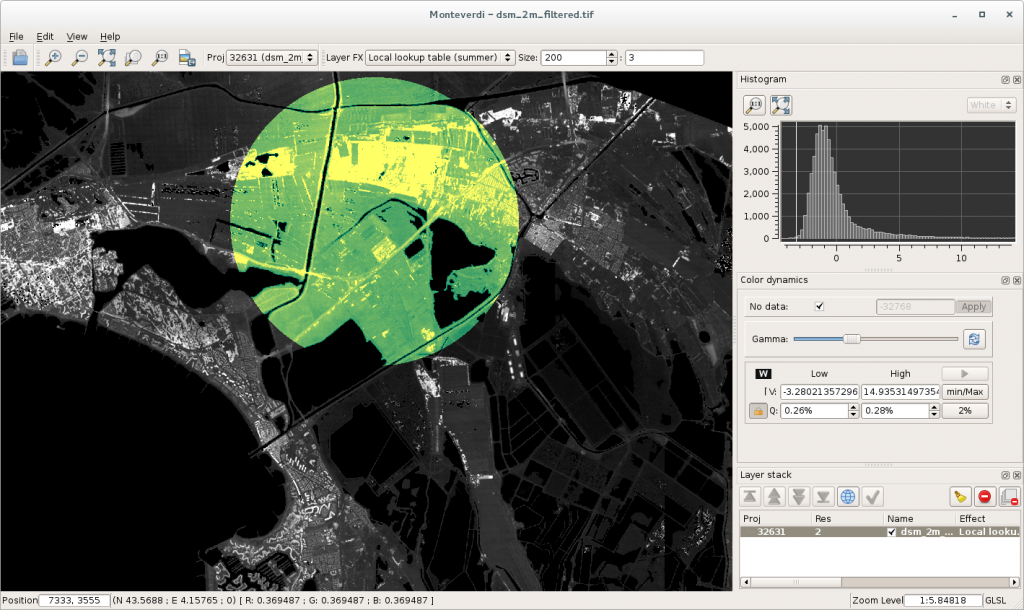Open the Proj 32631 dropdown
Viewport: 1024px width, 610px height.
coord(272,57)
